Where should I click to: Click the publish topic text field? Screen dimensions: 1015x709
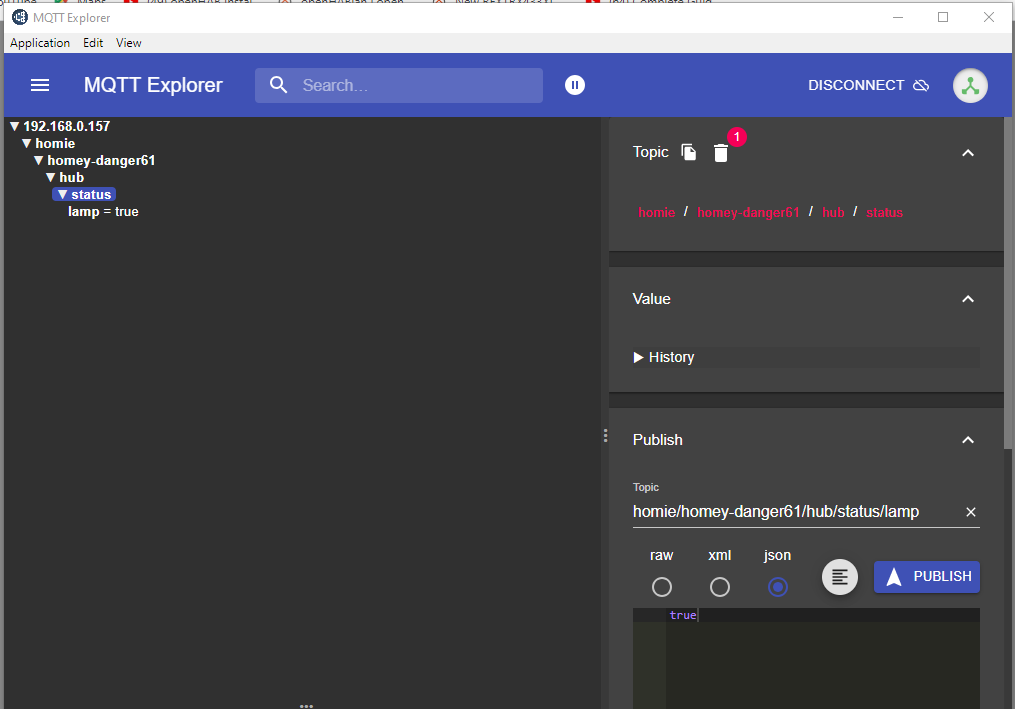[x=796, y=512]
